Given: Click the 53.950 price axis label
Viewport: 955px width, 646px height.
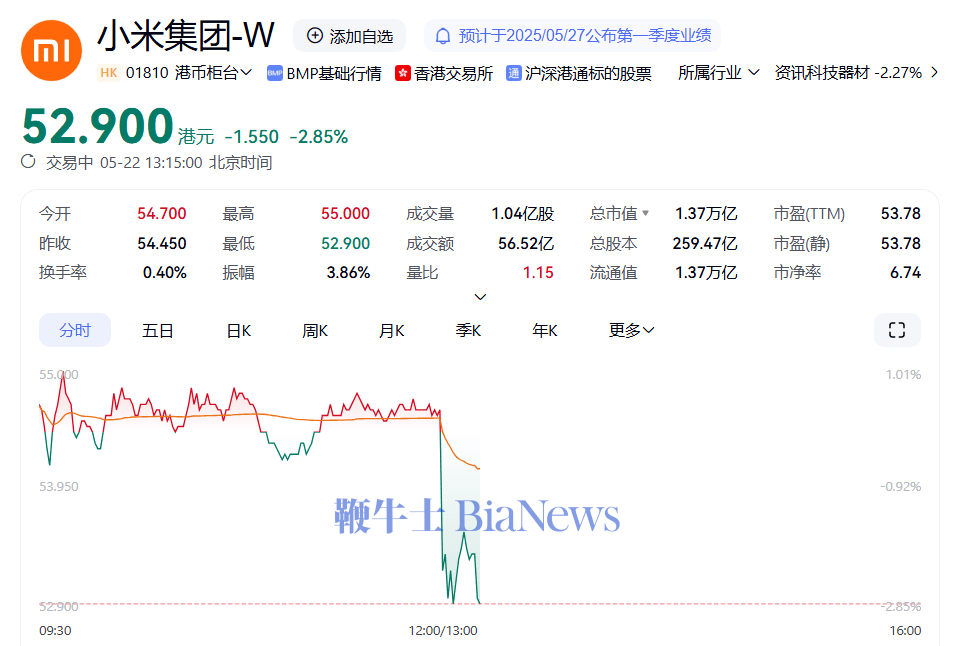Looking at the screenshot, I should click(58, 486).
